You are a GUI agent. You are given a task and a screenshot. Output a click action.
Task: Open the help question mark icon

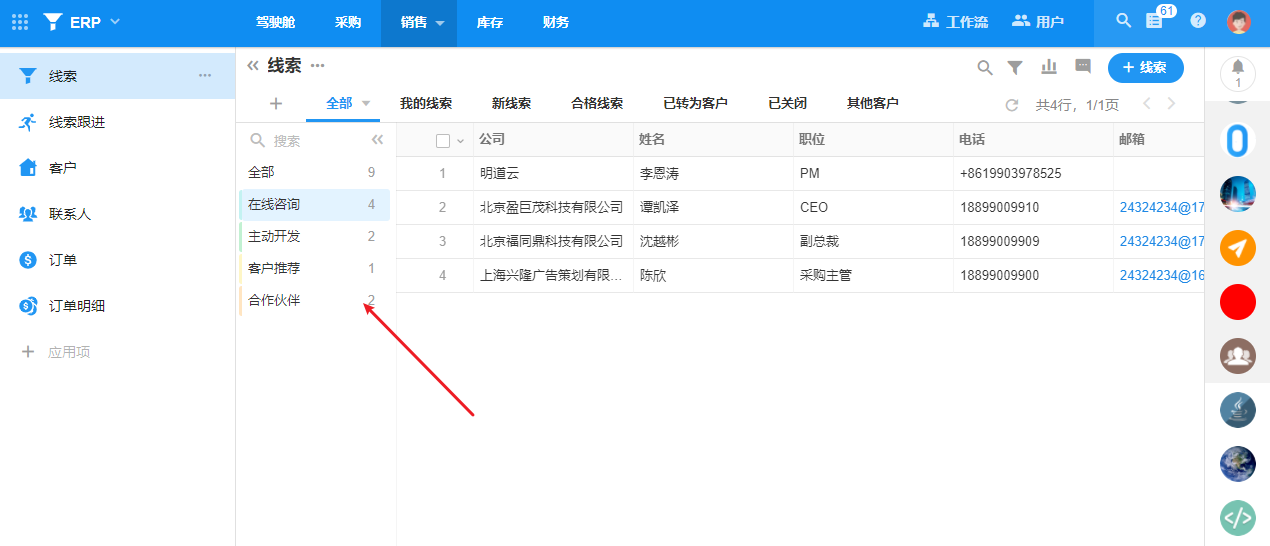pyautogui.click(x=1198, y=21)
